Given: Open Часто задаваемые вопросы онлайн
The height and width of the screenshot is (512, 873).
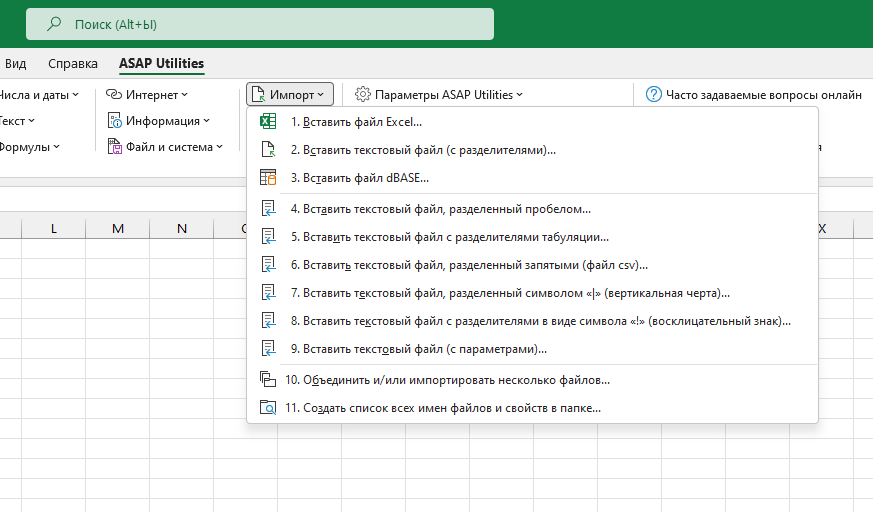Looking at the screenshot, I should click(x=754, y=95).
